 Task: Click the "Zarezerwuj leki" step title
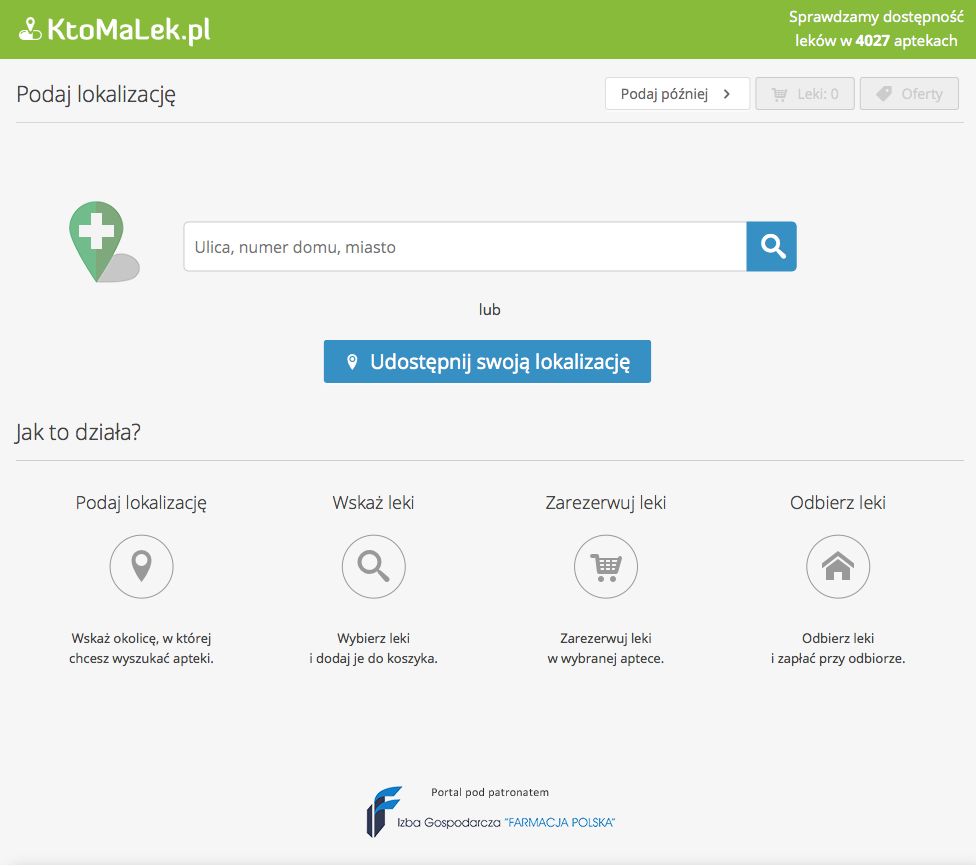click(606, 502)
